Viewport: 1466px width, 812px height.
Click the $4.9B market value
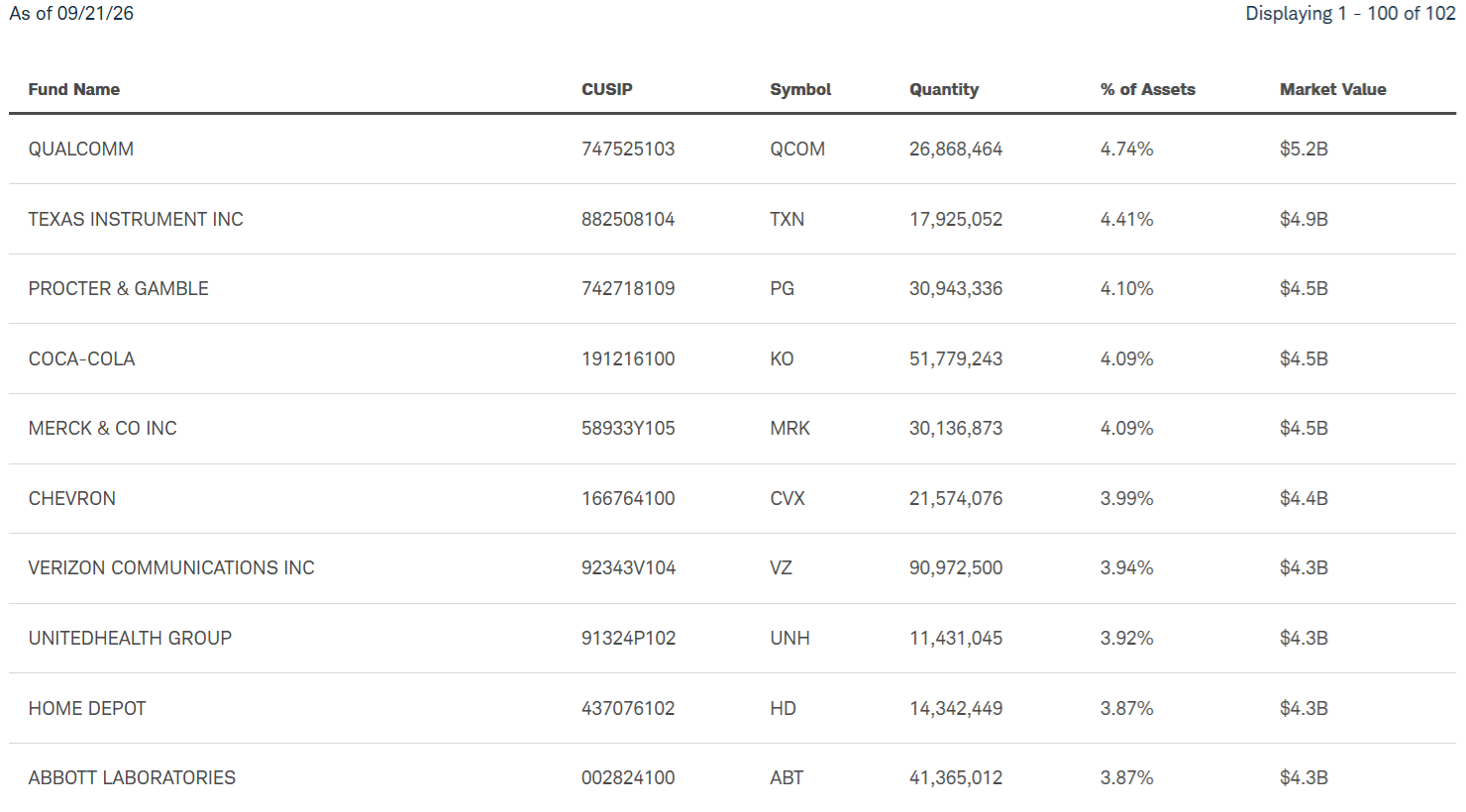click(1304, 219)
